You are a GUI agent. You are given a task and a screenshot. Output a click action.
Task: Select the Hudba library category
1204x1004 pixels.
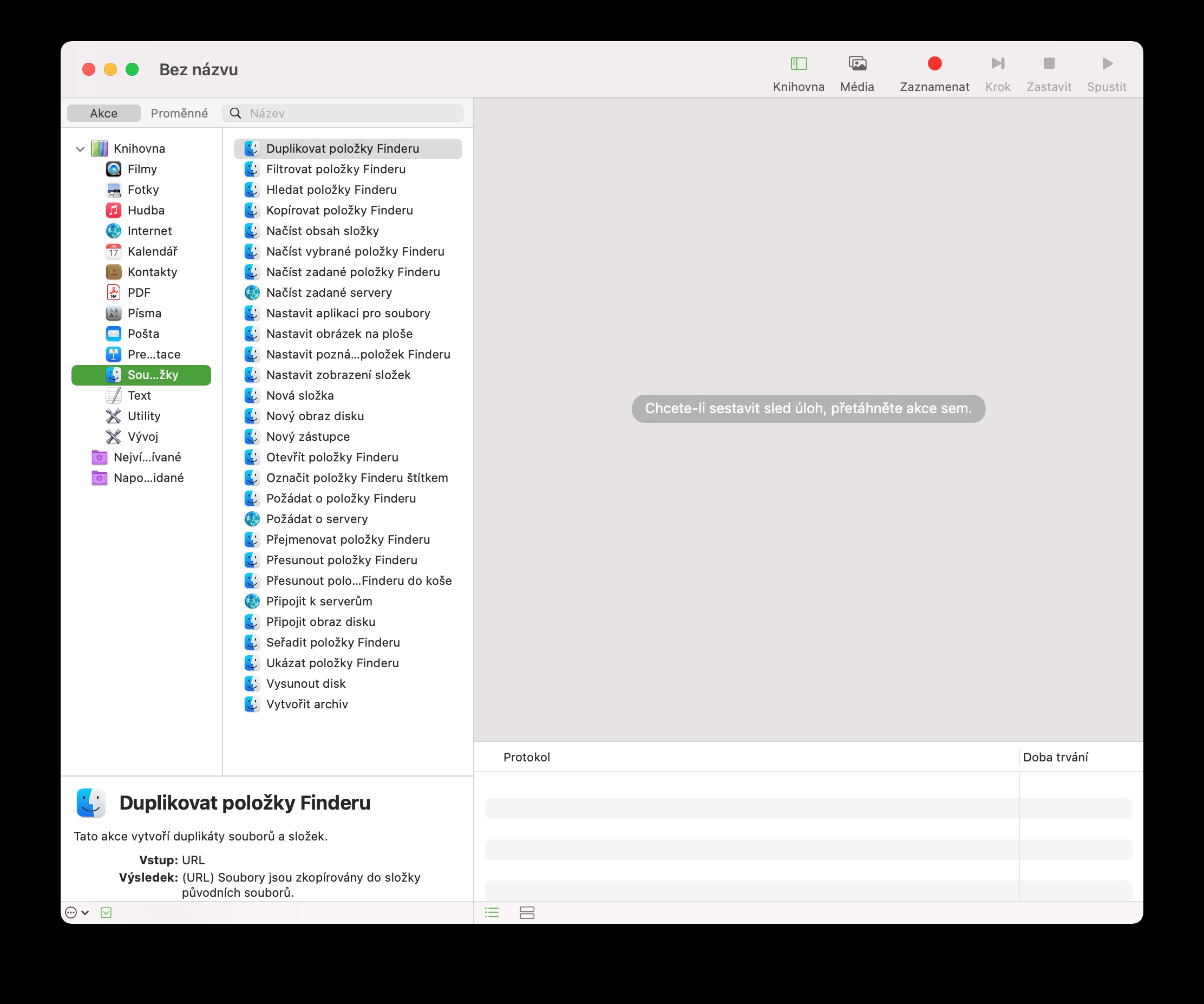146,211
